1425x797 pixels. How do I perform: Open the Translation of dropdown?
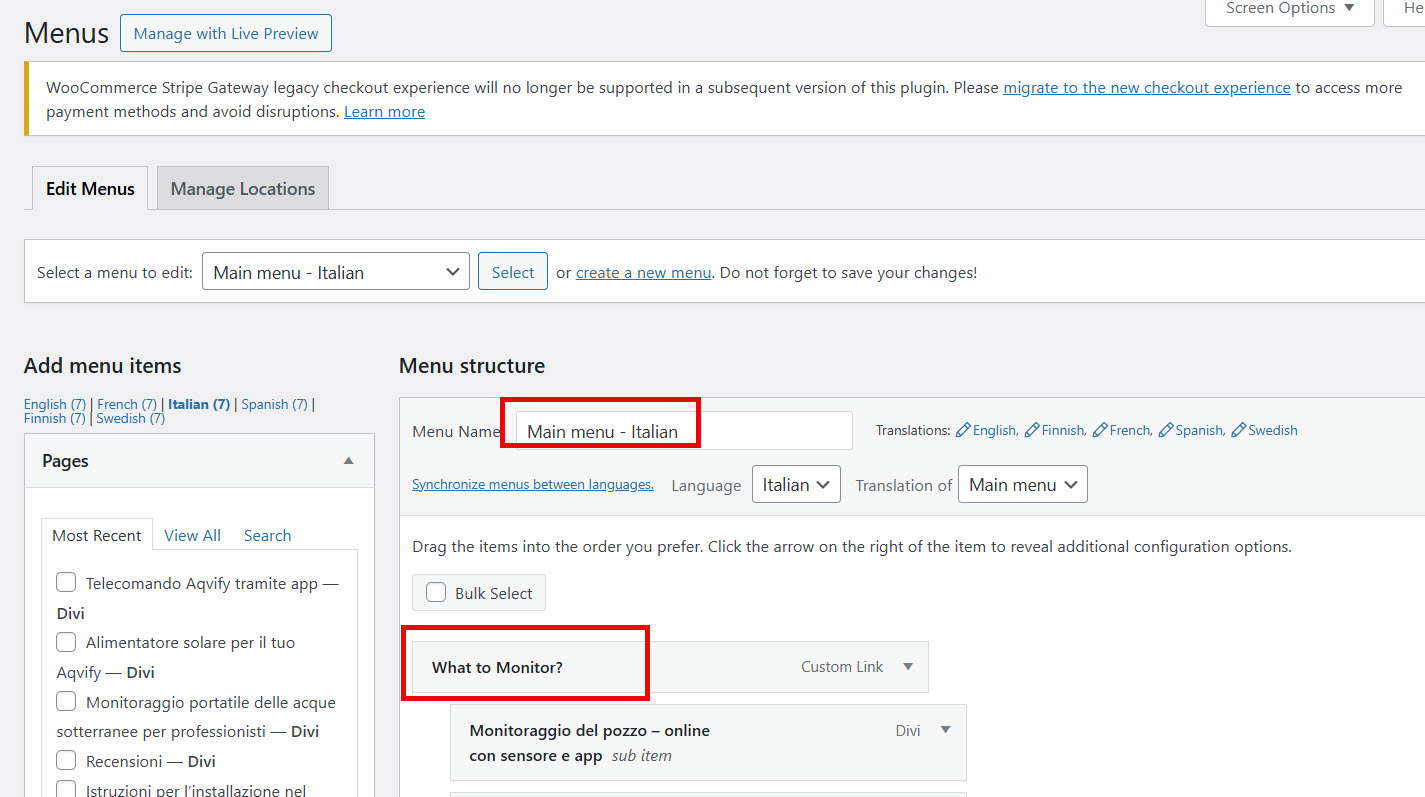click(1021, 485)
